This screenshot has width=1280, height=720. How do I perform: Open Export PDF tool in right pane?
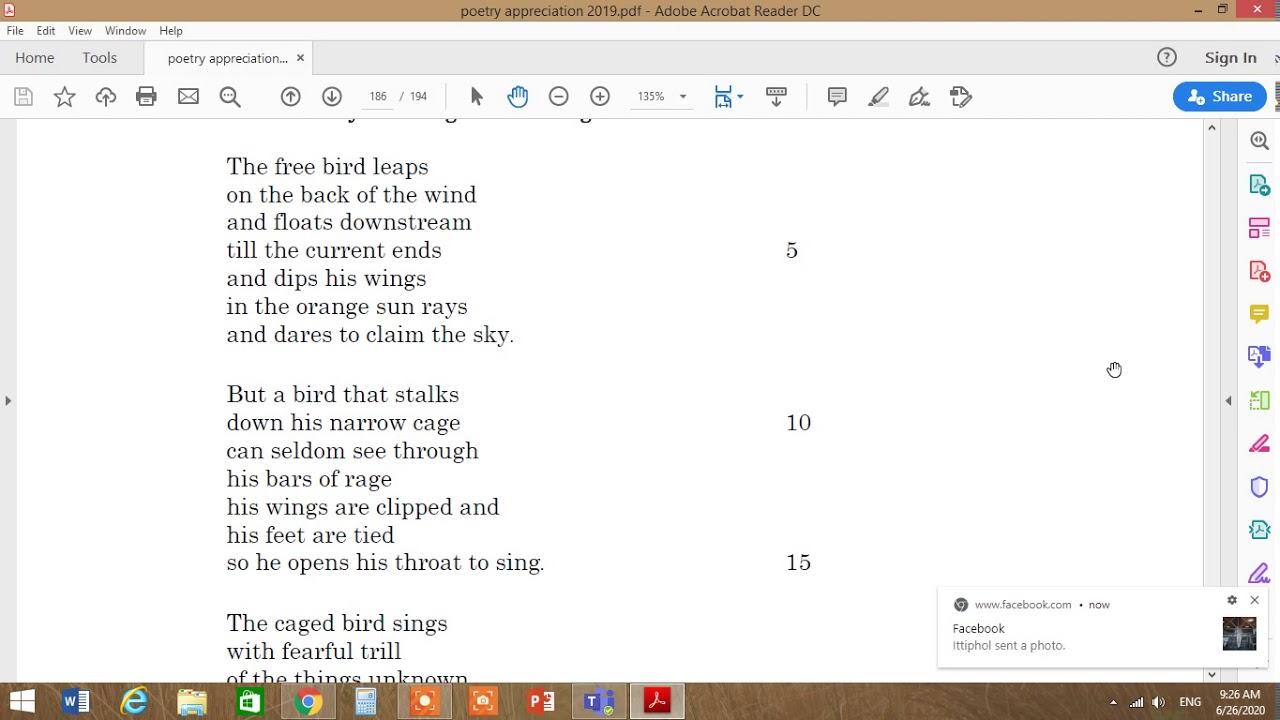point(1259,185)
